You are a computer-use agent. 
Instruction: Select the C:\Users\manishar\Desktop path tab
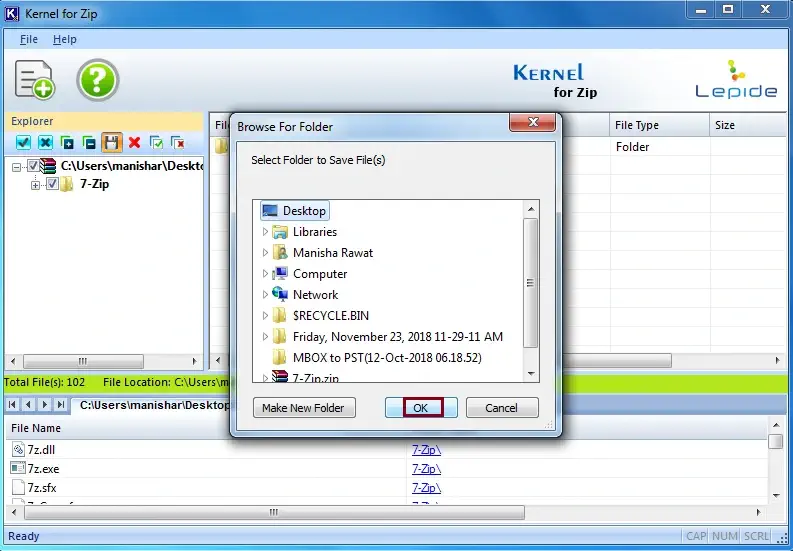pos(154,405)
